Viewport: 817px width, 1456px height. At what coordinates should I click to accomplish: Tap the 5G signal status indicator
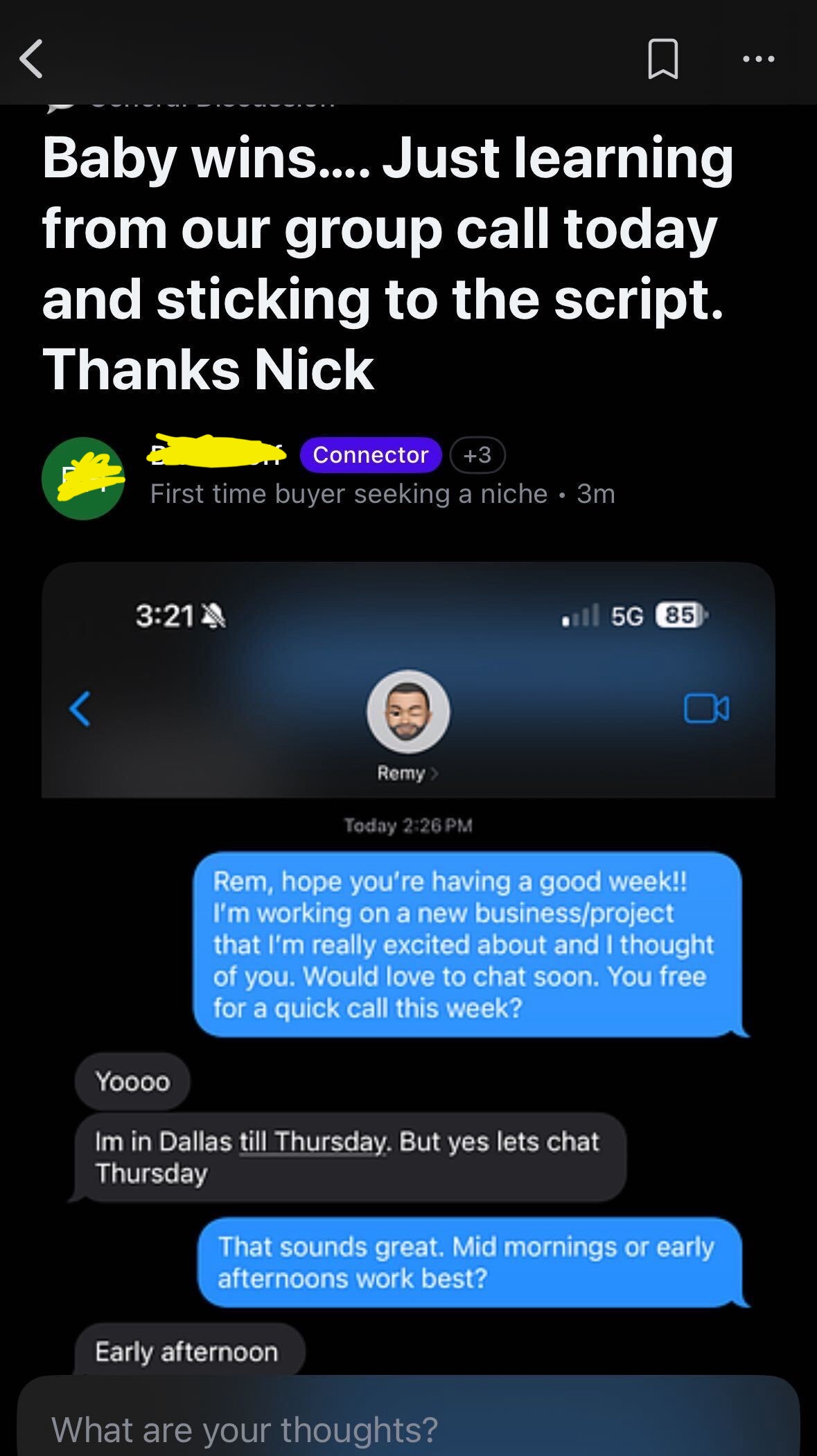coord(626,615)
